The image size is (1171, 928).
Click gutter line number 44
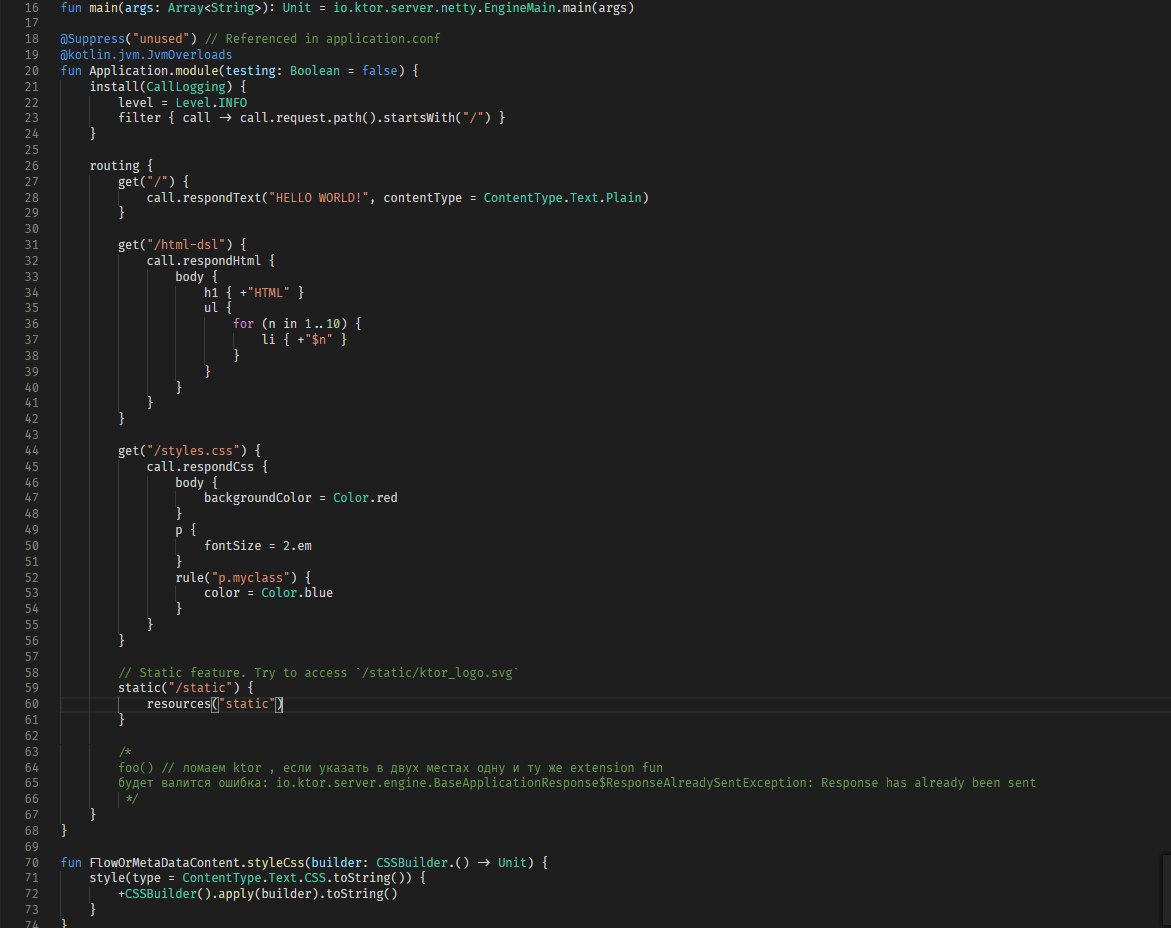[x=31, y=451]
